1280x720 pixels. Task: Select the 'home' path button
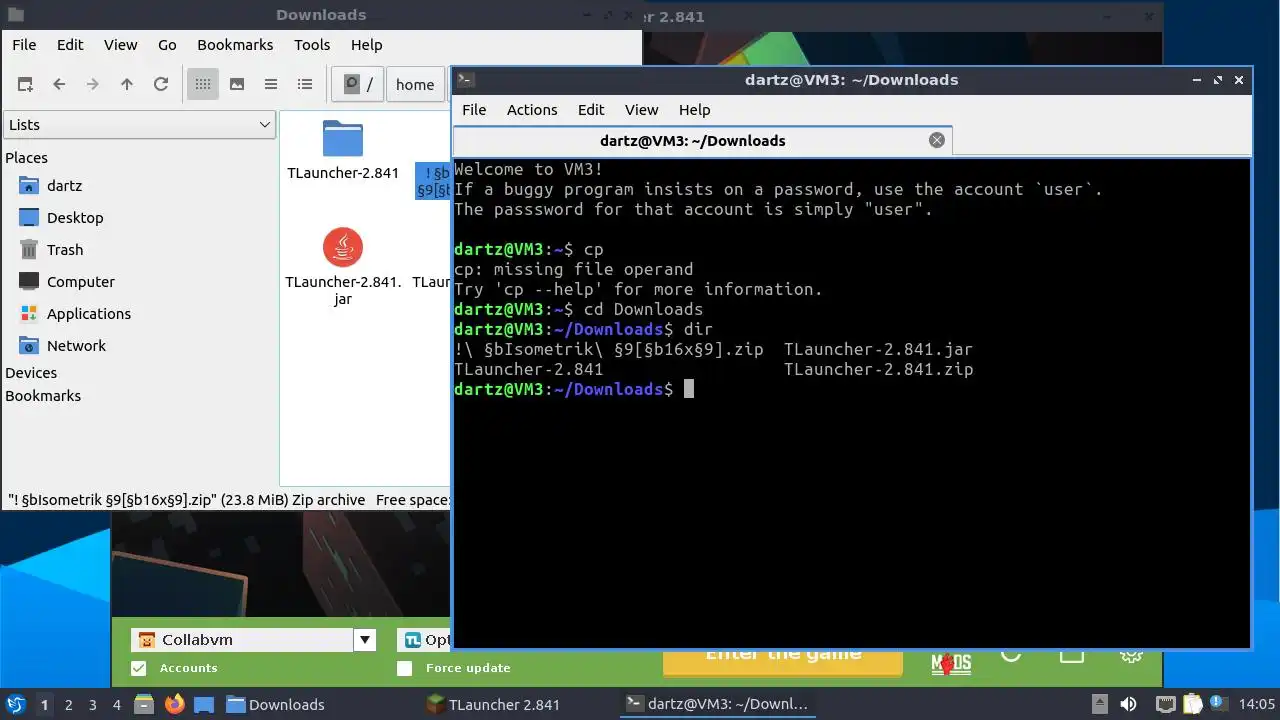click(415, 84)
